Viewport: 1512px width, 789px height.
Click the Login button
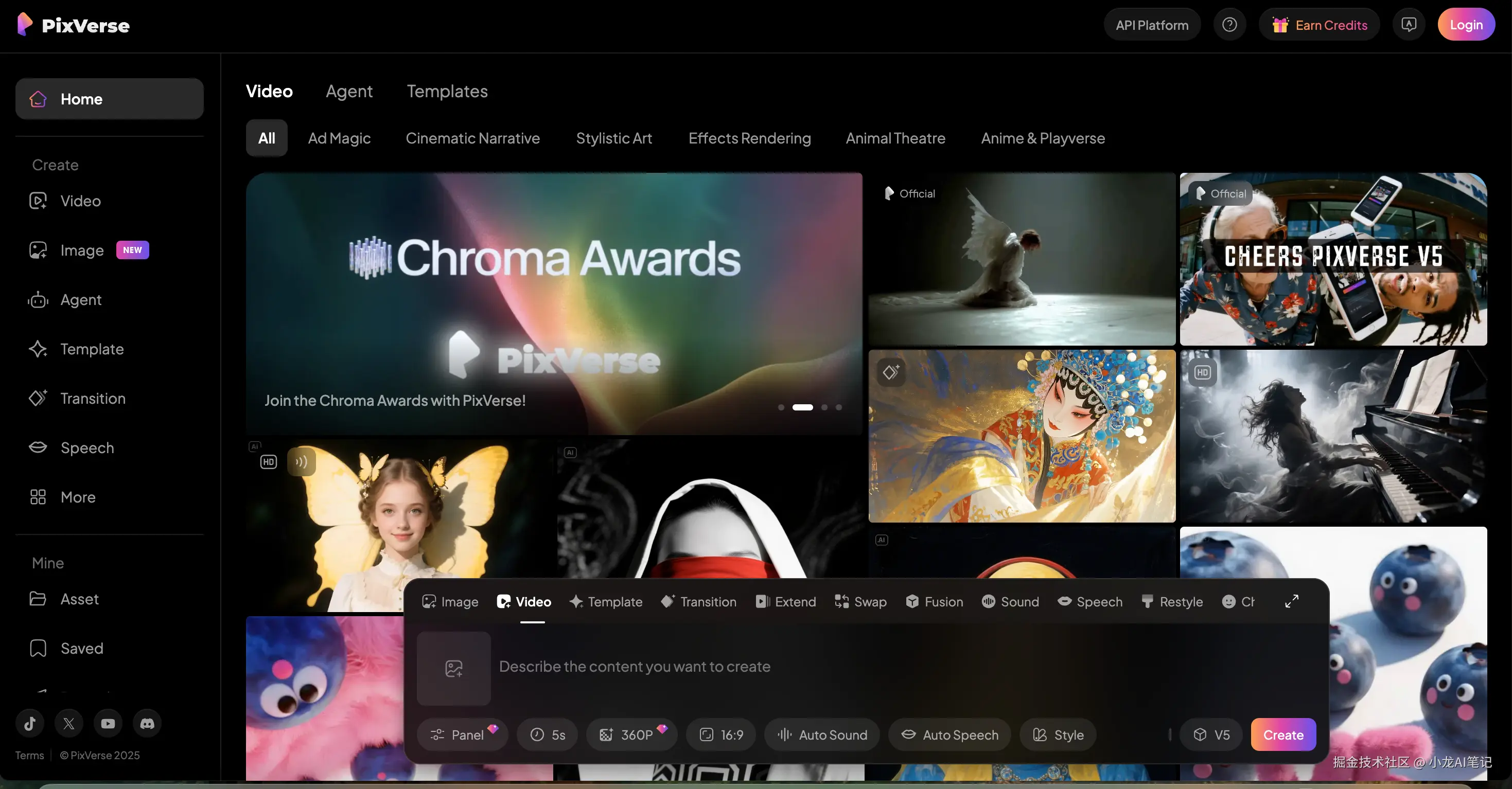click(x=1466, y=25)
